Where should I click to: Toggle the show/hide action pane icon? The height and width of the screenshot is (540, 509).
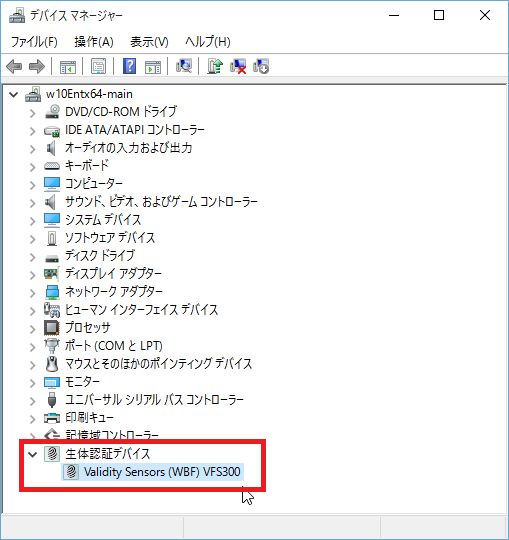click(x=153, y=66)
